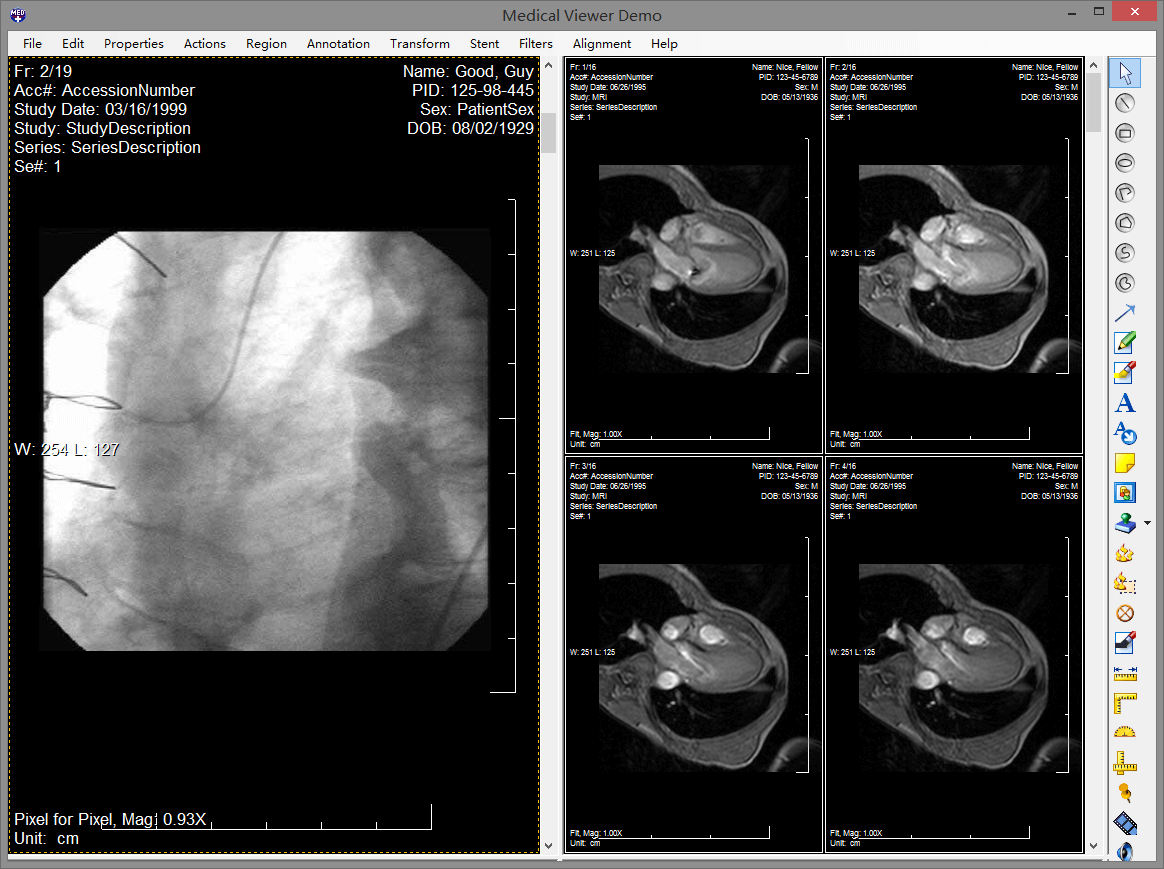Select the ruler distance measurement tool
The image size is (1164, 869).
[1125, 673]
